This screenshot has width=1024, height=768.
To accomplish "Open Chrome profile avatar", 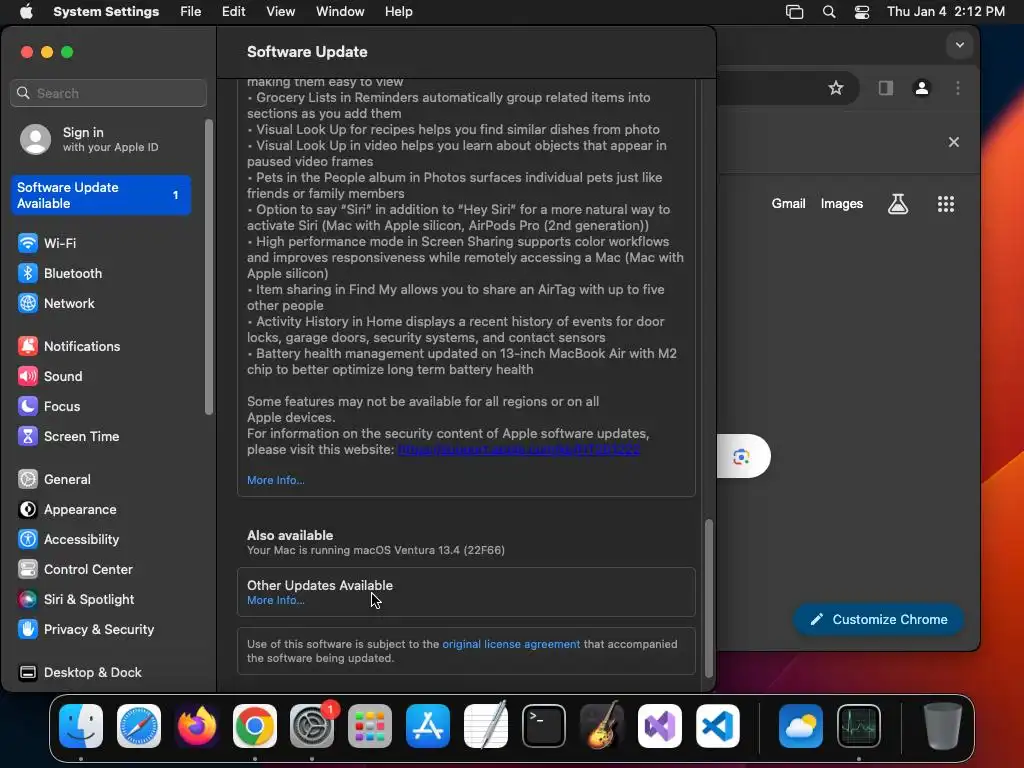I will [921, 88].
